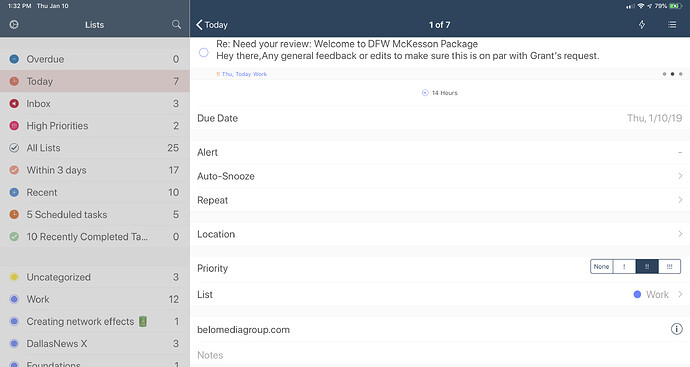Set priority to triple exclamation
Viewport: 690px width, 367px height.
pos(669,267)
